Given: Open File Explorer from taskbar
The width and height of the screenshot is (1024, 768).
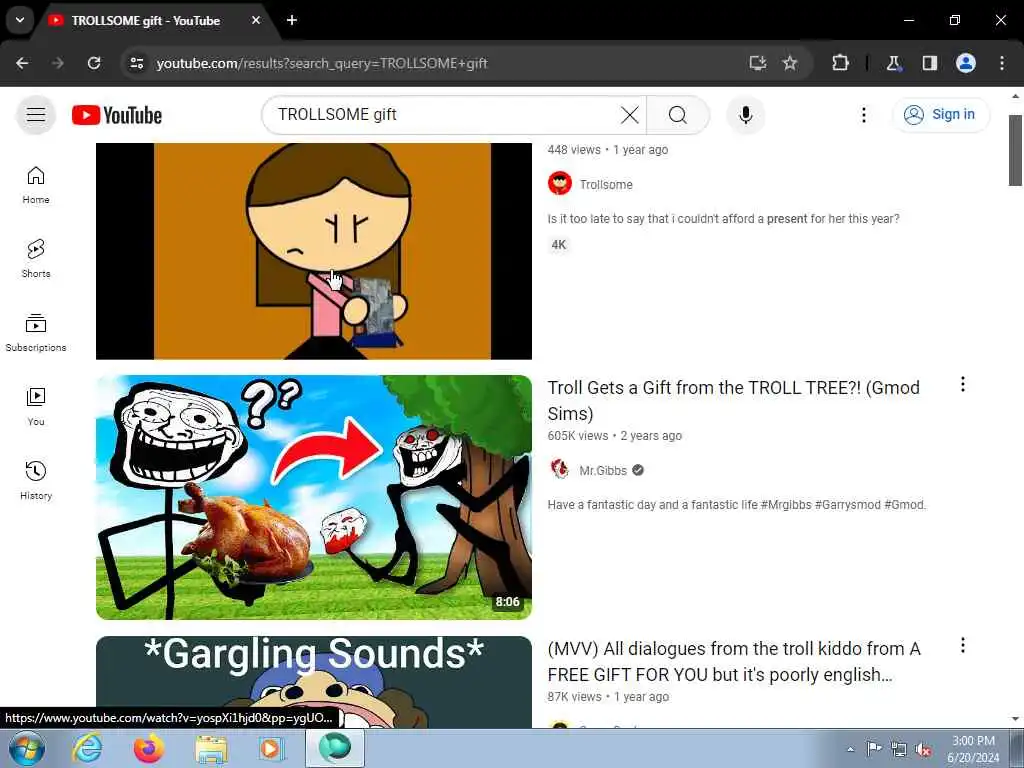Looking at the screenshot, I should pos(211,749).
